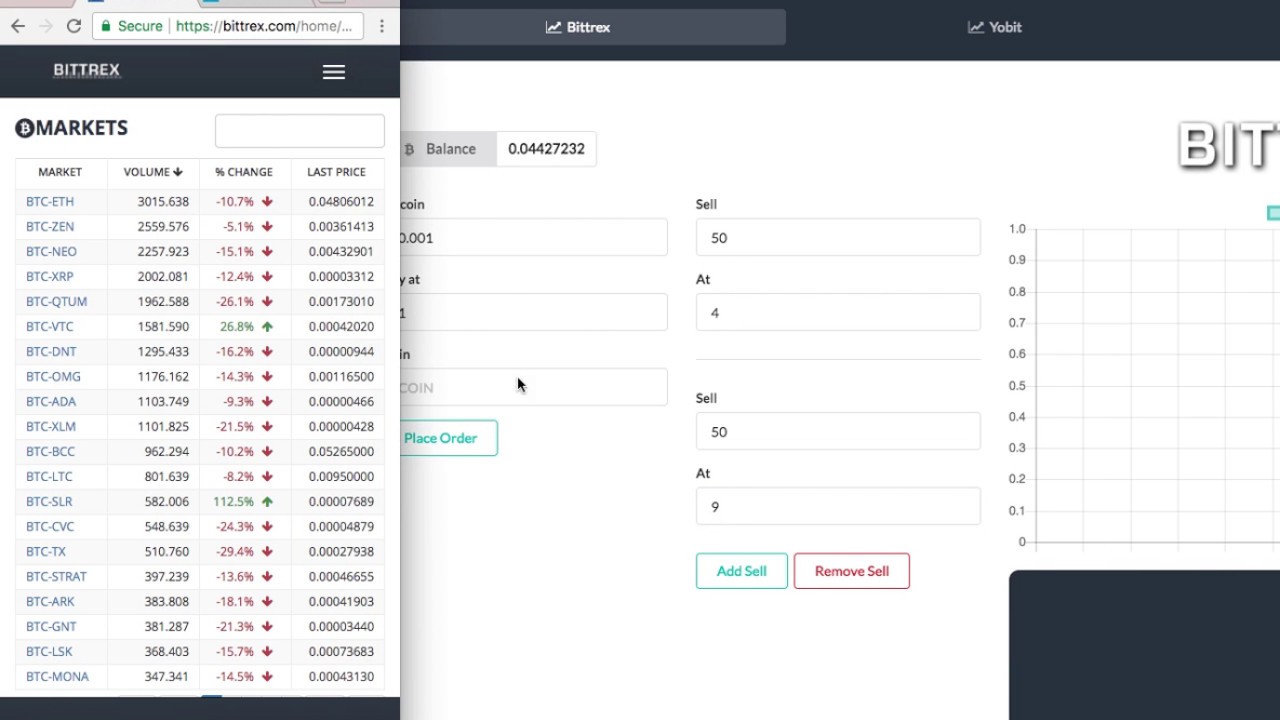Open the BTC-ADA market
The image size is (1280, 720).
pos(51,402)
